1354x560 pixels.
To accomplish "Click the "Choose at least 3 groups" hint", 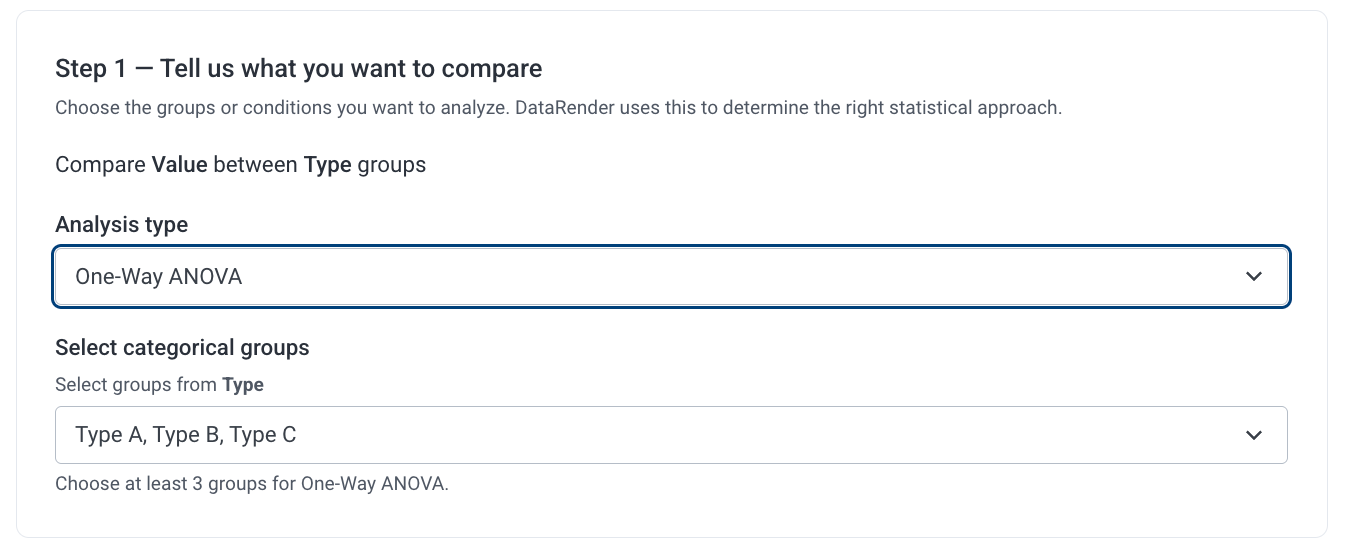I will (x=251, y=485).
